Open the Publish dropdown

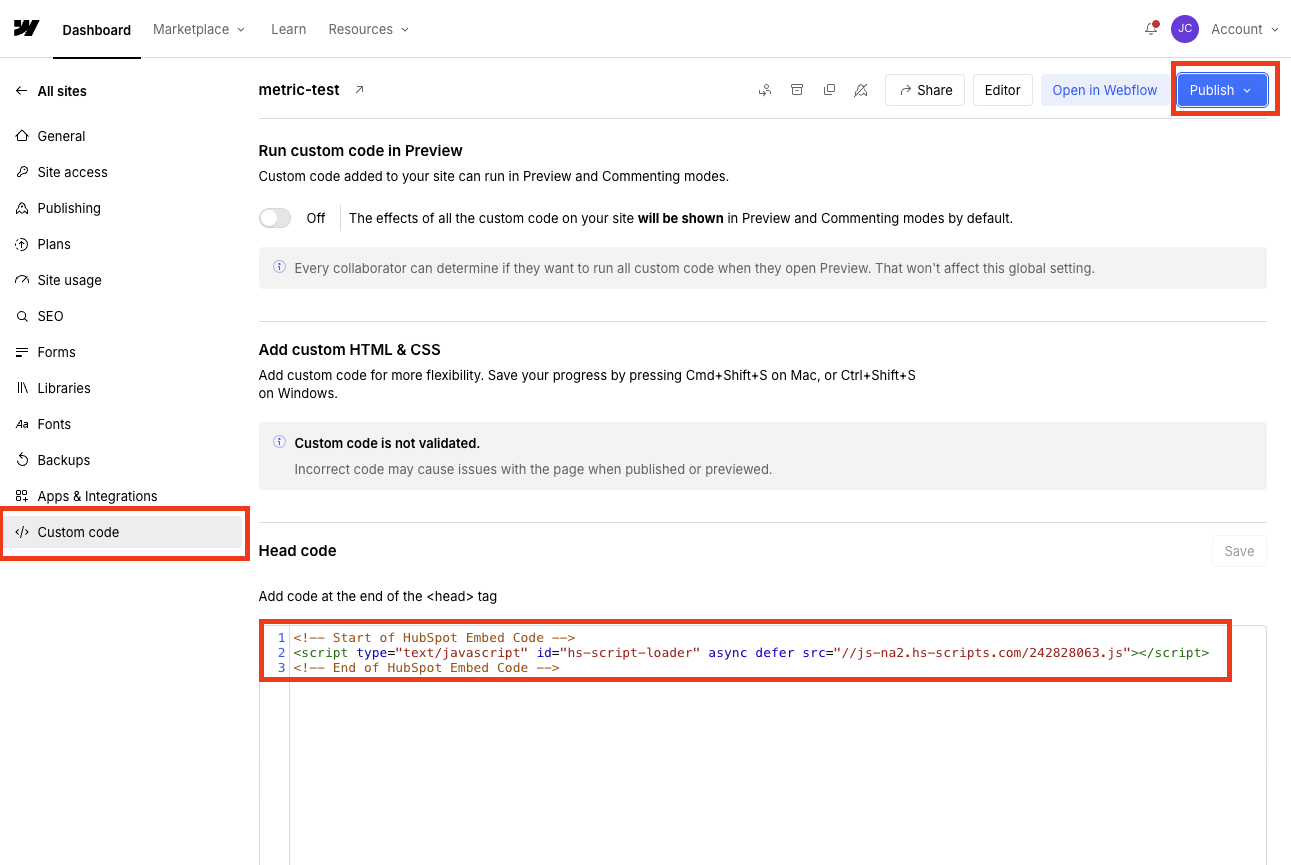1222,90
